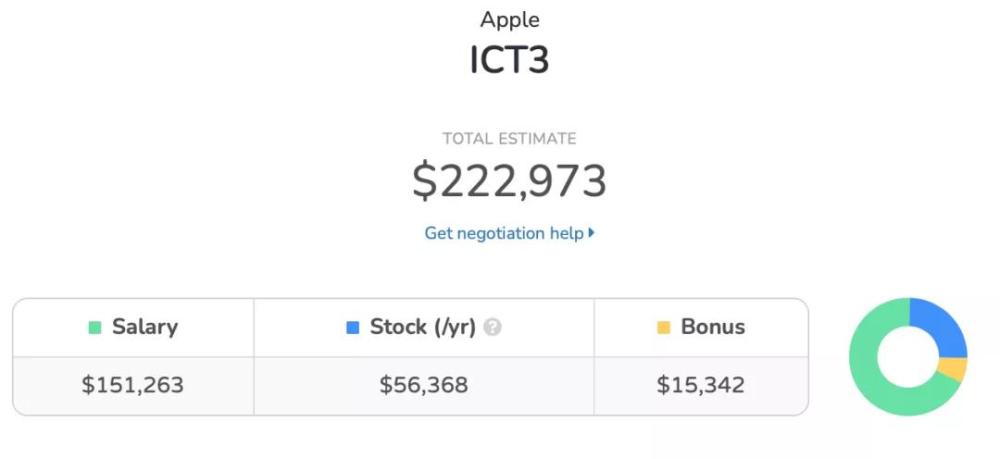
Task: Click the yellow Bonus legend square
Action: 663,327
